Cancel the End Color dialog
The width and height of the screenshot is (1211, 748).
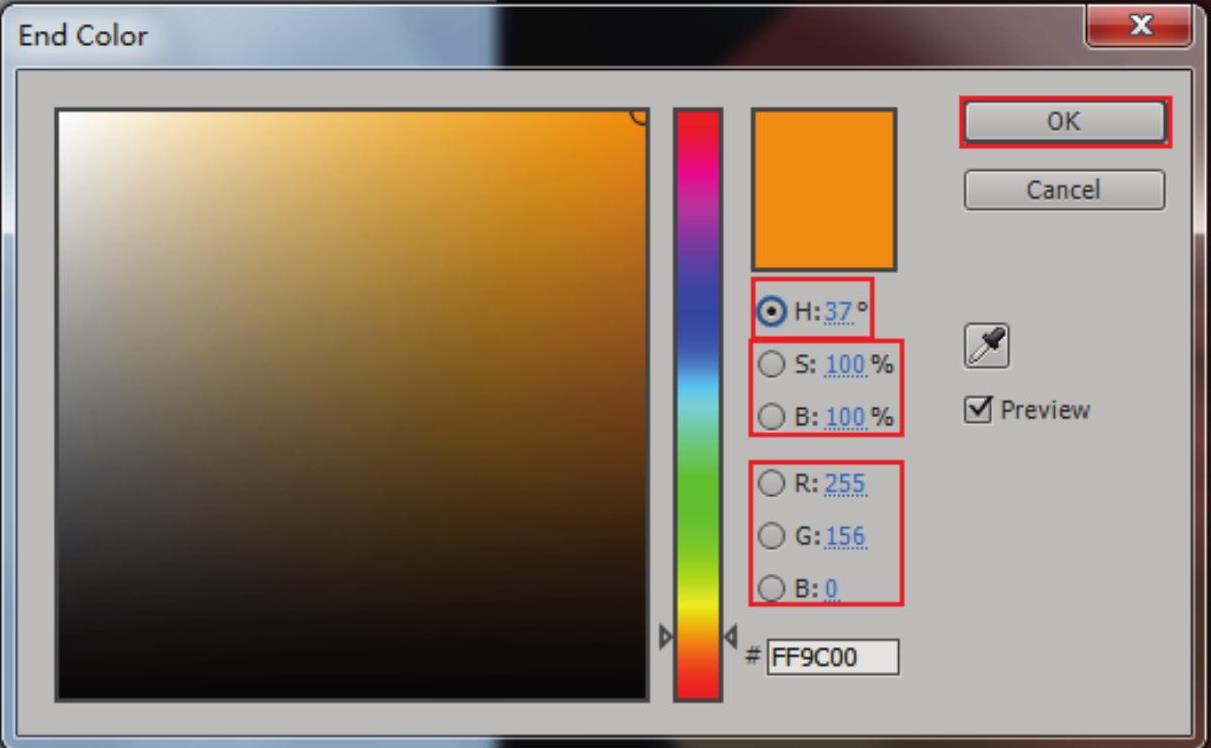pos(1064,190)
